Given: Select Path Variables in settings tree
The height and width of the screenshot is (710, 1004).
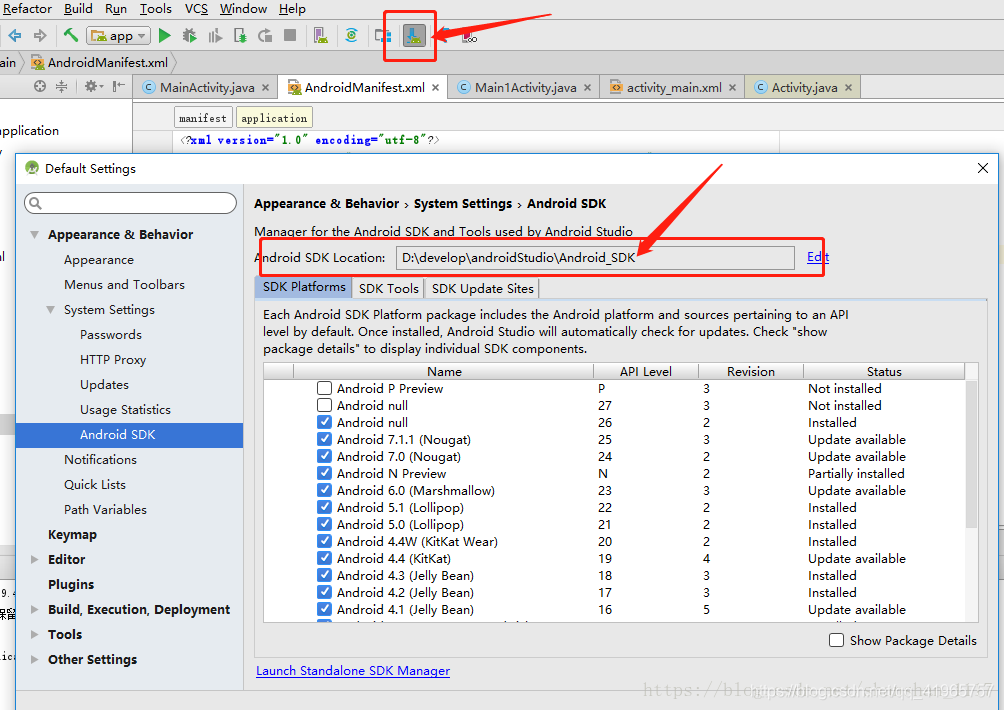Looking at the screenshot, I should (x=105, y=510).
